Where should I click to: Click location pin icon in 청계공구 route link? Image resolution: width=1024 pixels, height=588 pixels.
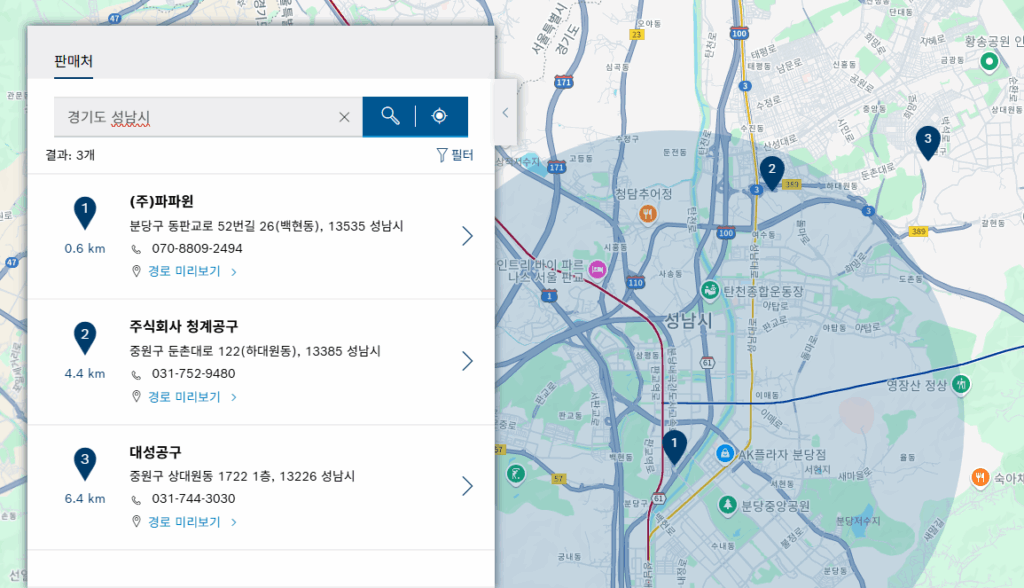click(136, 397)
